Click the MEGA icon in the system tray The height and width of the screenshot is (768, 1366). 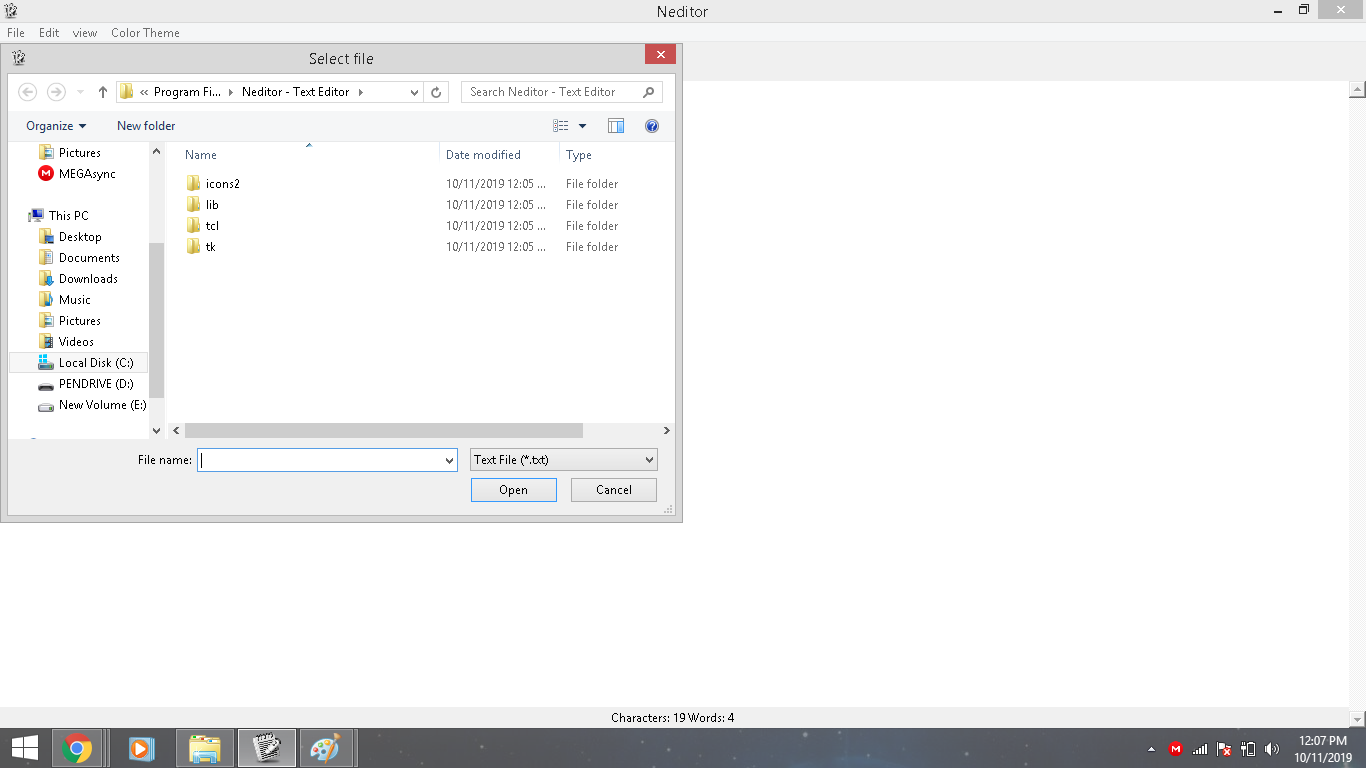pos(1176,749)
